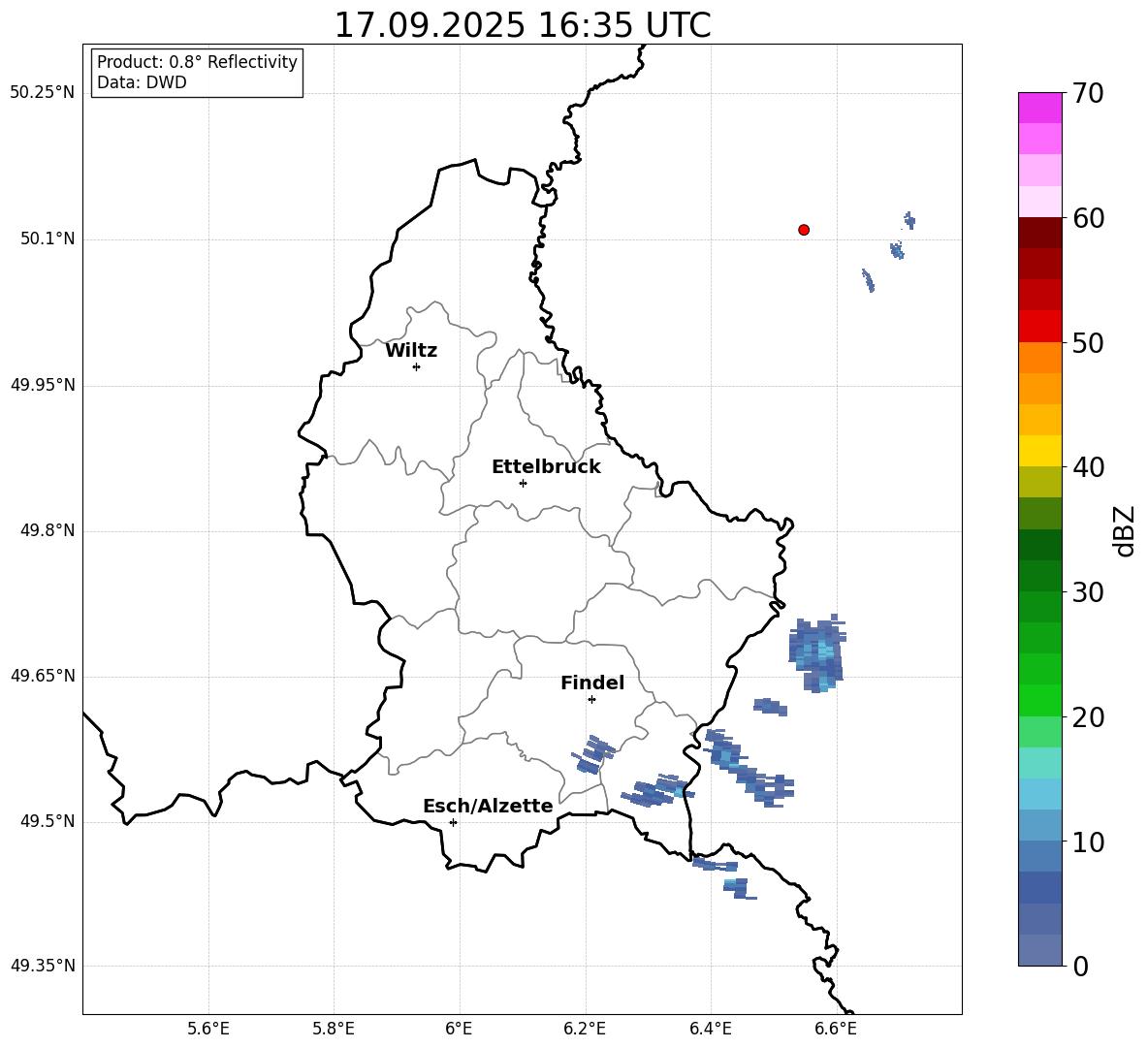
Task: Click the Esch/Alzette city label
Action: pos(488,806)
